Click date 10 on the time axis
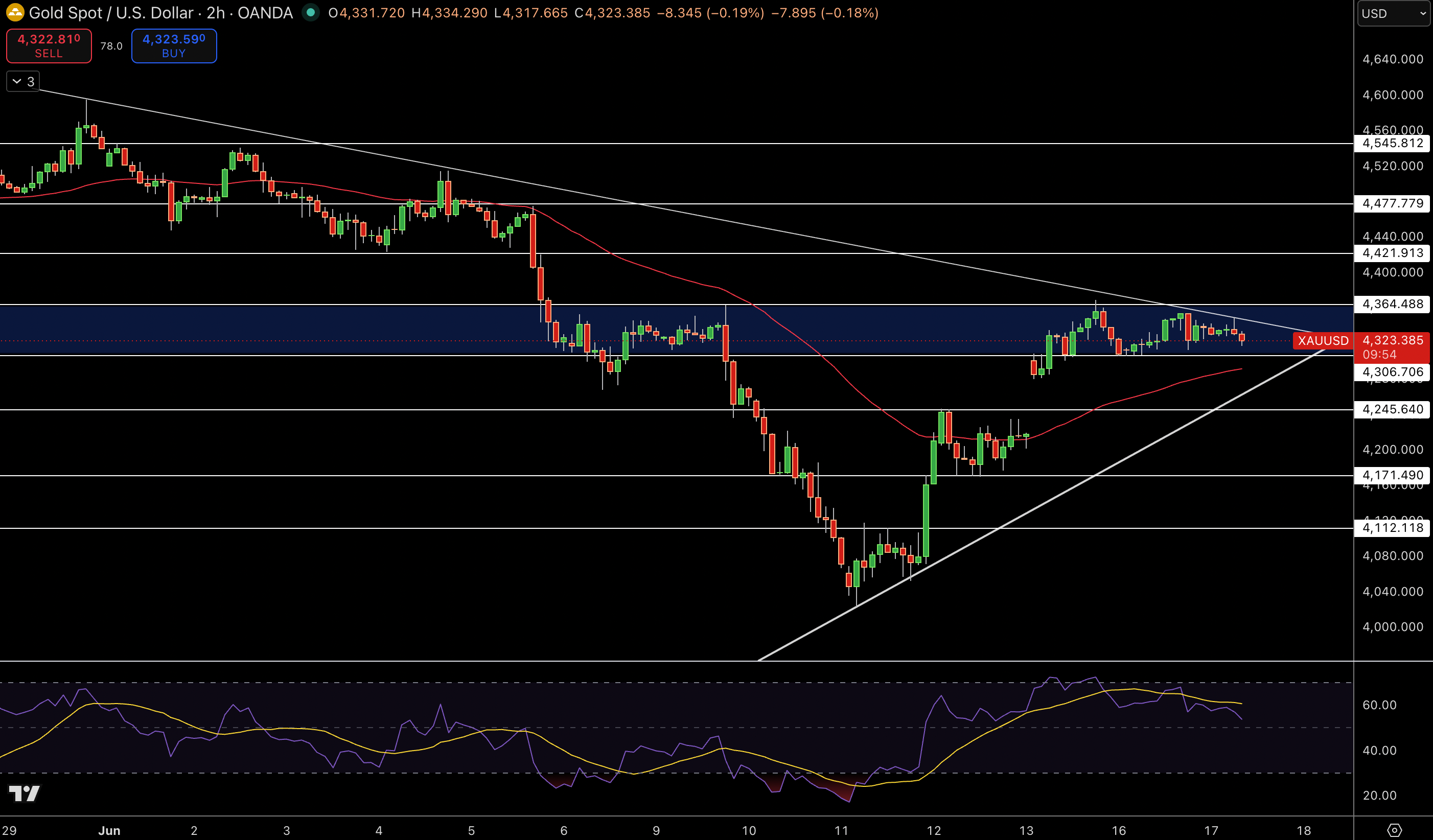 pos(749,830)
